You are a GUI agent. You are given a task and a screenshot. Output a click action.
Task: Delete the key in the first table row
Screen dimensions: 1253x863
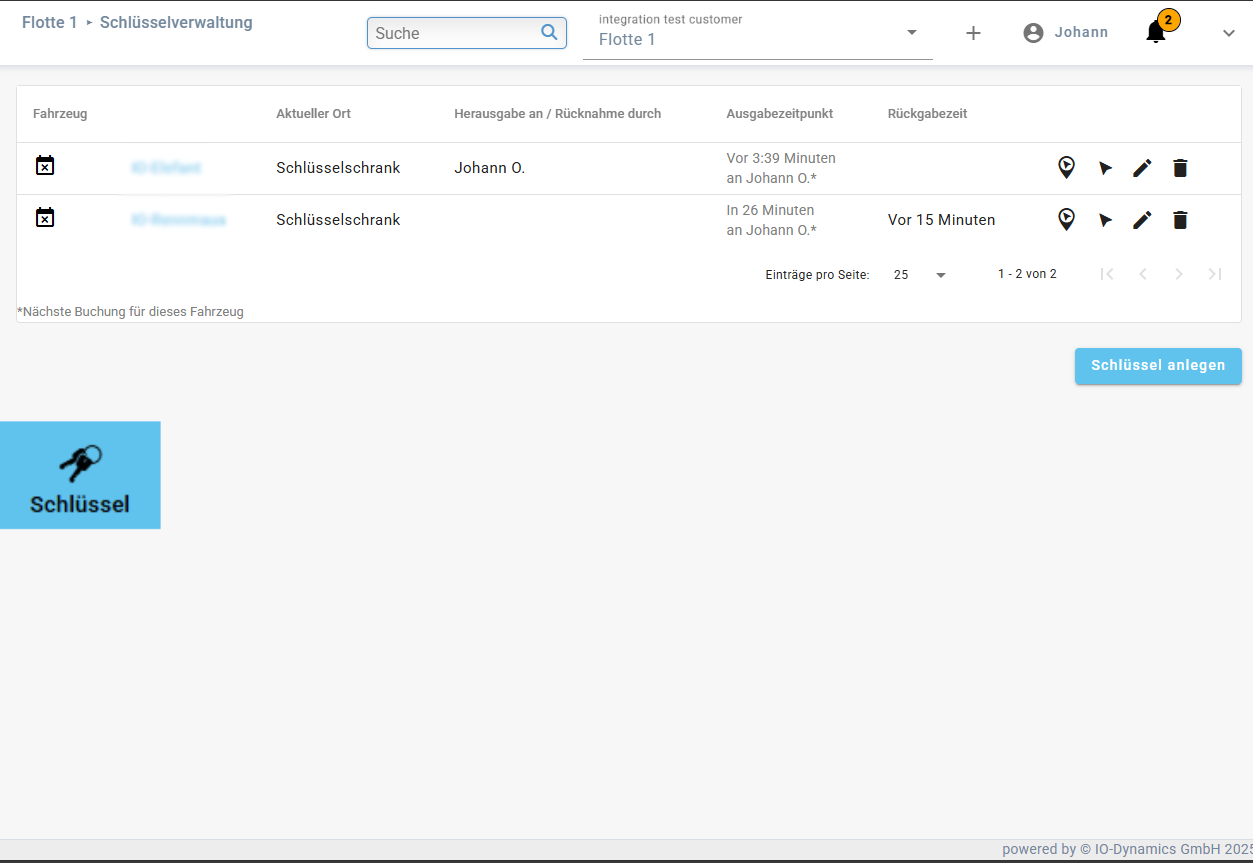click(1180, 168)
